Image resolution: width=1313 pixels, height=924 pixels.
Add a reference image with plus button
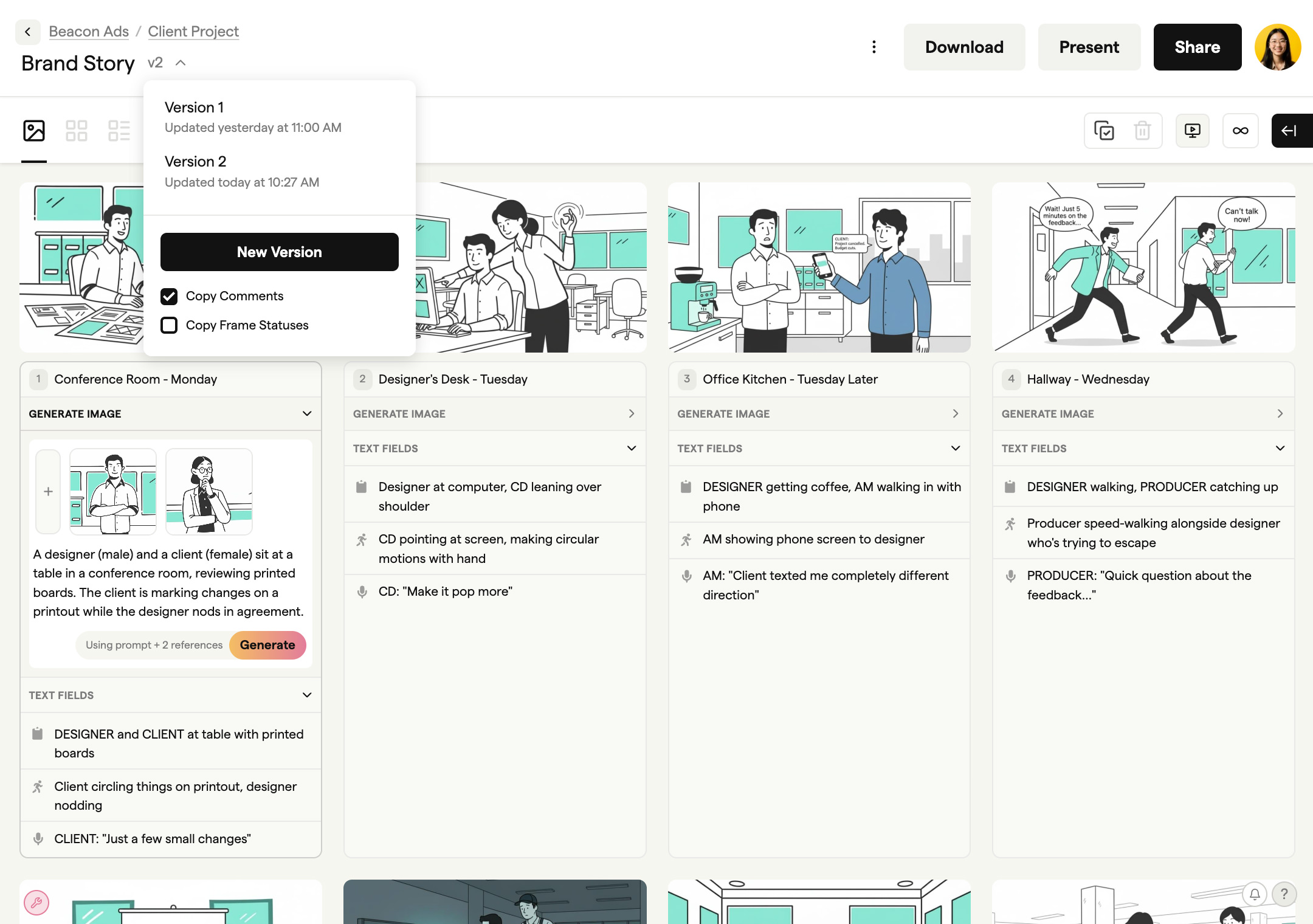pyautogui.click(x=48, y=492)
